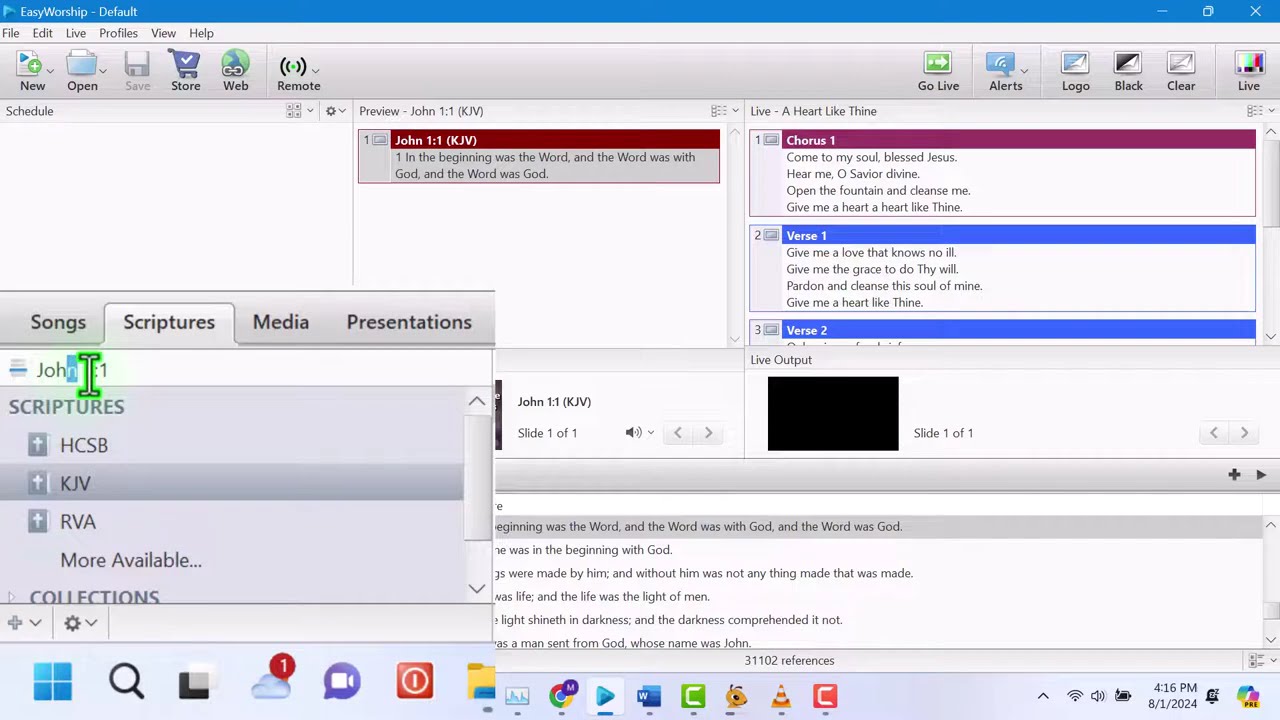Viewport: 1280px width, 720px height.
Task: Select the Chorus 1 live slide
Action: tap(1002, 173)
